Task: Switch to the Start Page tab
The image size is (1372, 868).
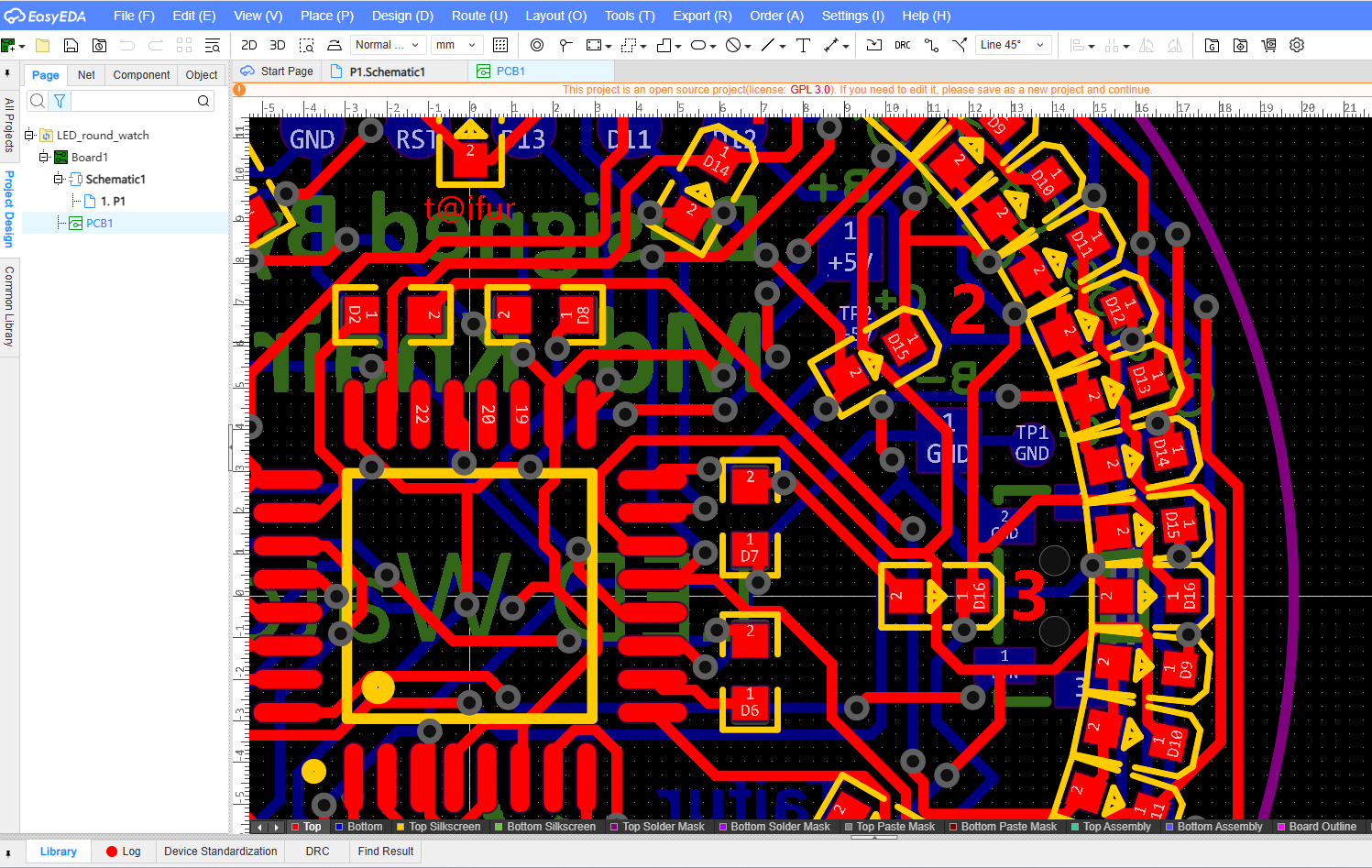Action: [277, 71]
